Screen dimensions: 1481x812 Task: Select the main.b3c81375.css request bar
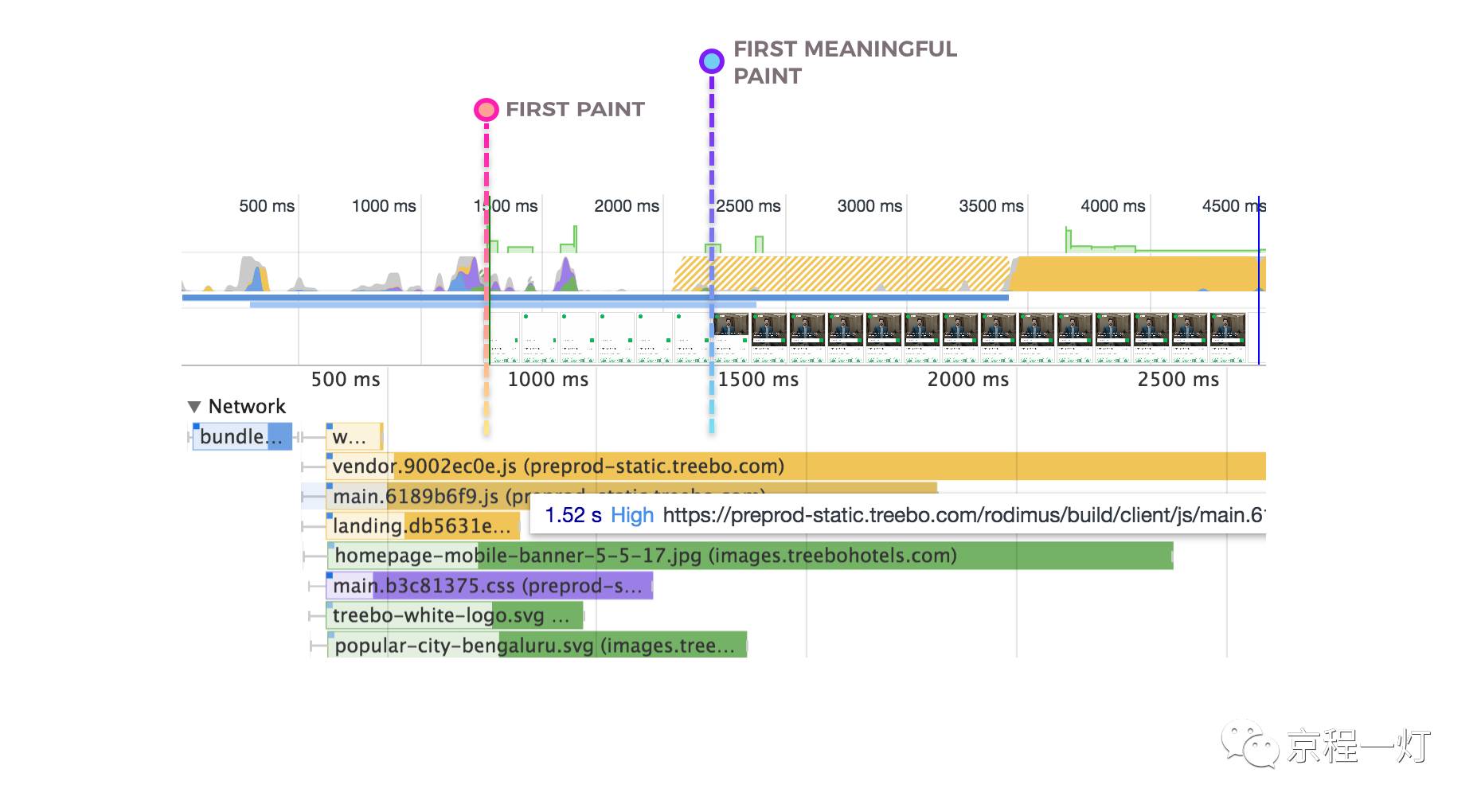tap(490, 586)
